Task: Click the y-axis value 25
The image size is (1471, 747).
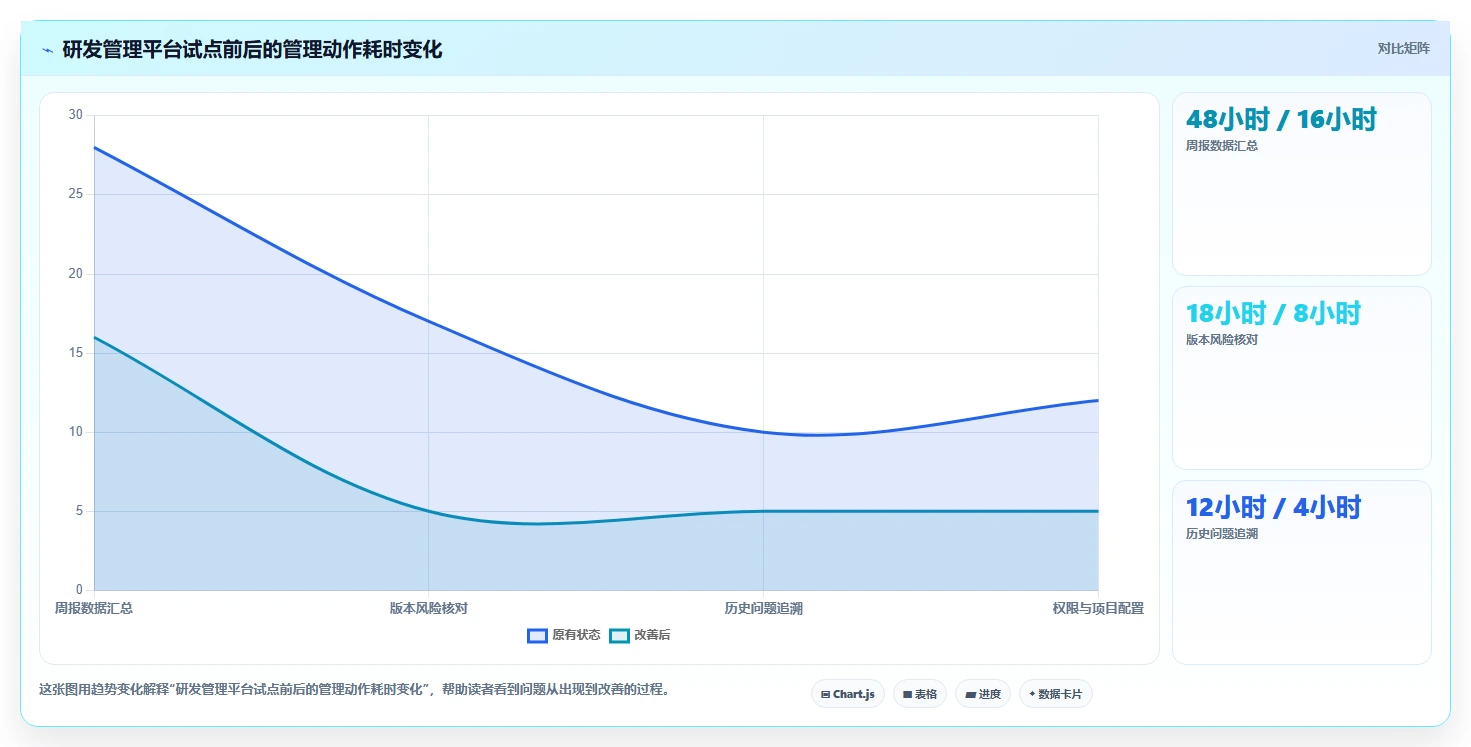Action: pyautogui.click(x=76, y=194)
